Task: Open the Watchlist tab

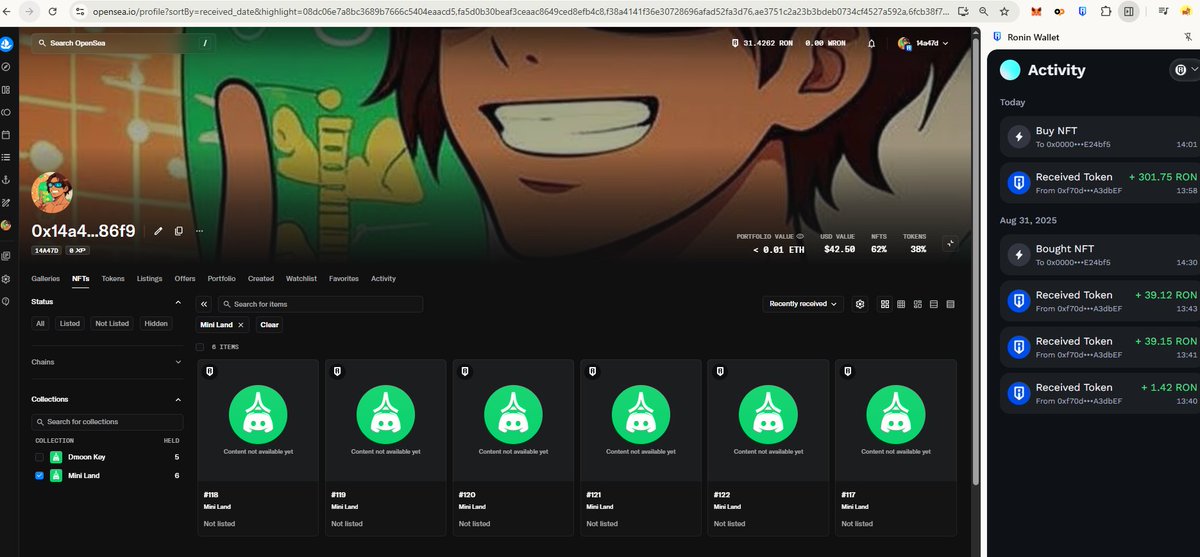Action: pyautogui.click(x=301, y=279)
